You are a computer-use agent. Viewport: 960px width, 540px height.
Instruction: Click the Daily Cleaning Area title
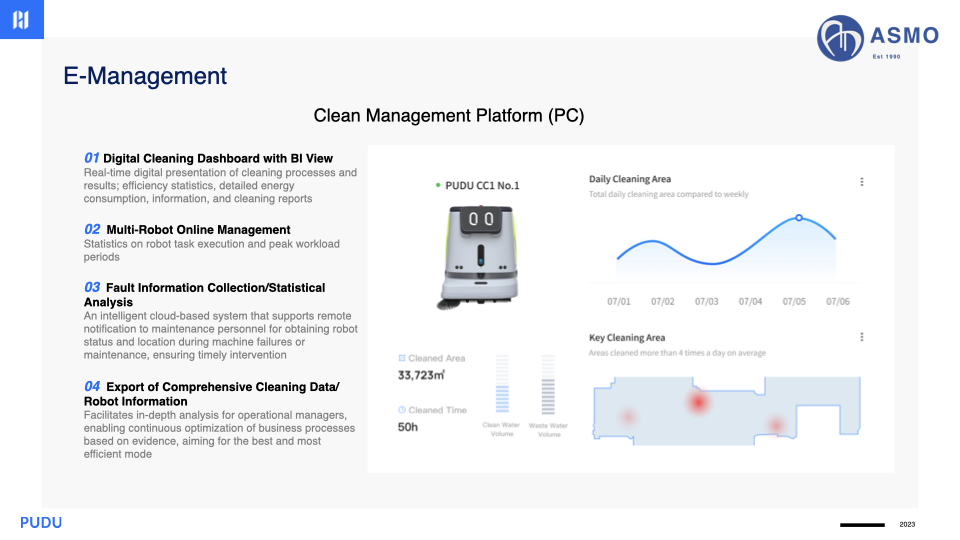630,179
